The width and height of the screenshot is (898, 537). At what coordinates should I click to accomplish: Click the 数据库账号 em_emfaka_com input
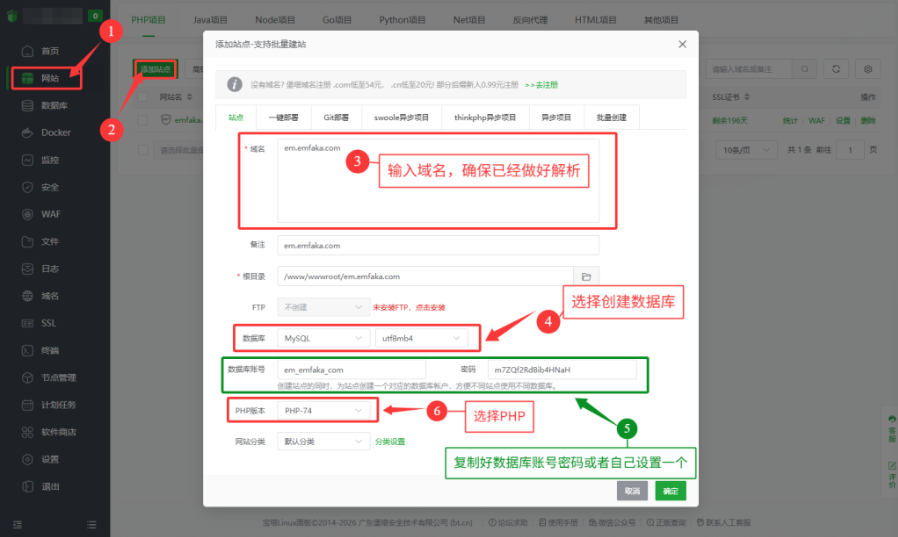pyautogui.click(x=352, y=370)
